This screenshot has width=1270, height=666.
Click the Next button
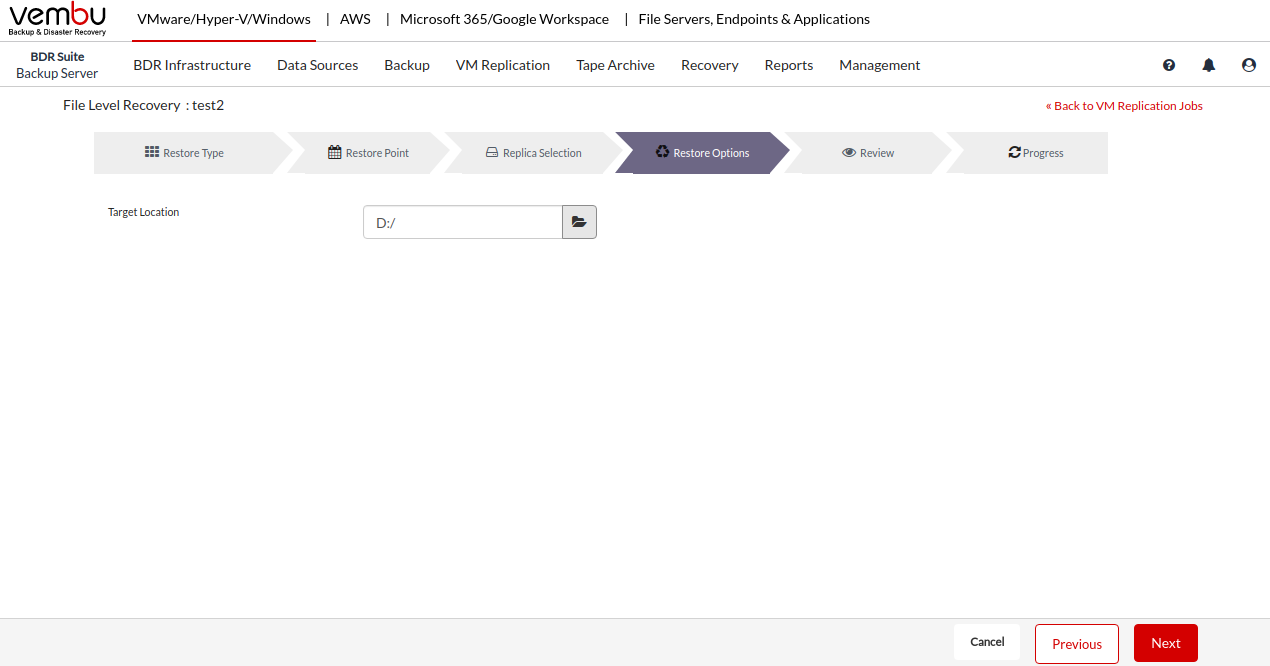click(1165, 643)
